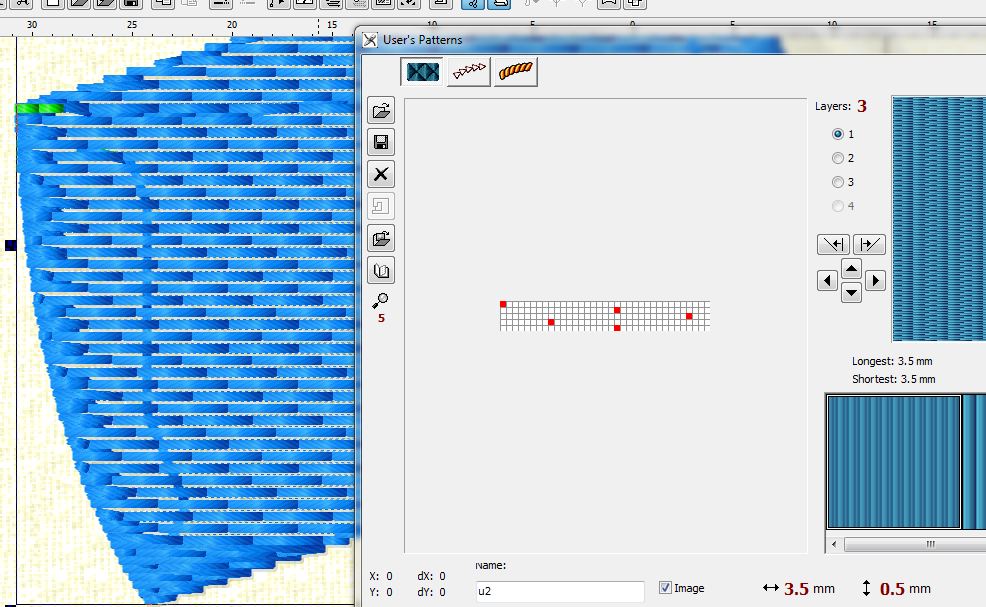
Task: Select the fill pattern type tab icon
Action: tap(422, 72)
